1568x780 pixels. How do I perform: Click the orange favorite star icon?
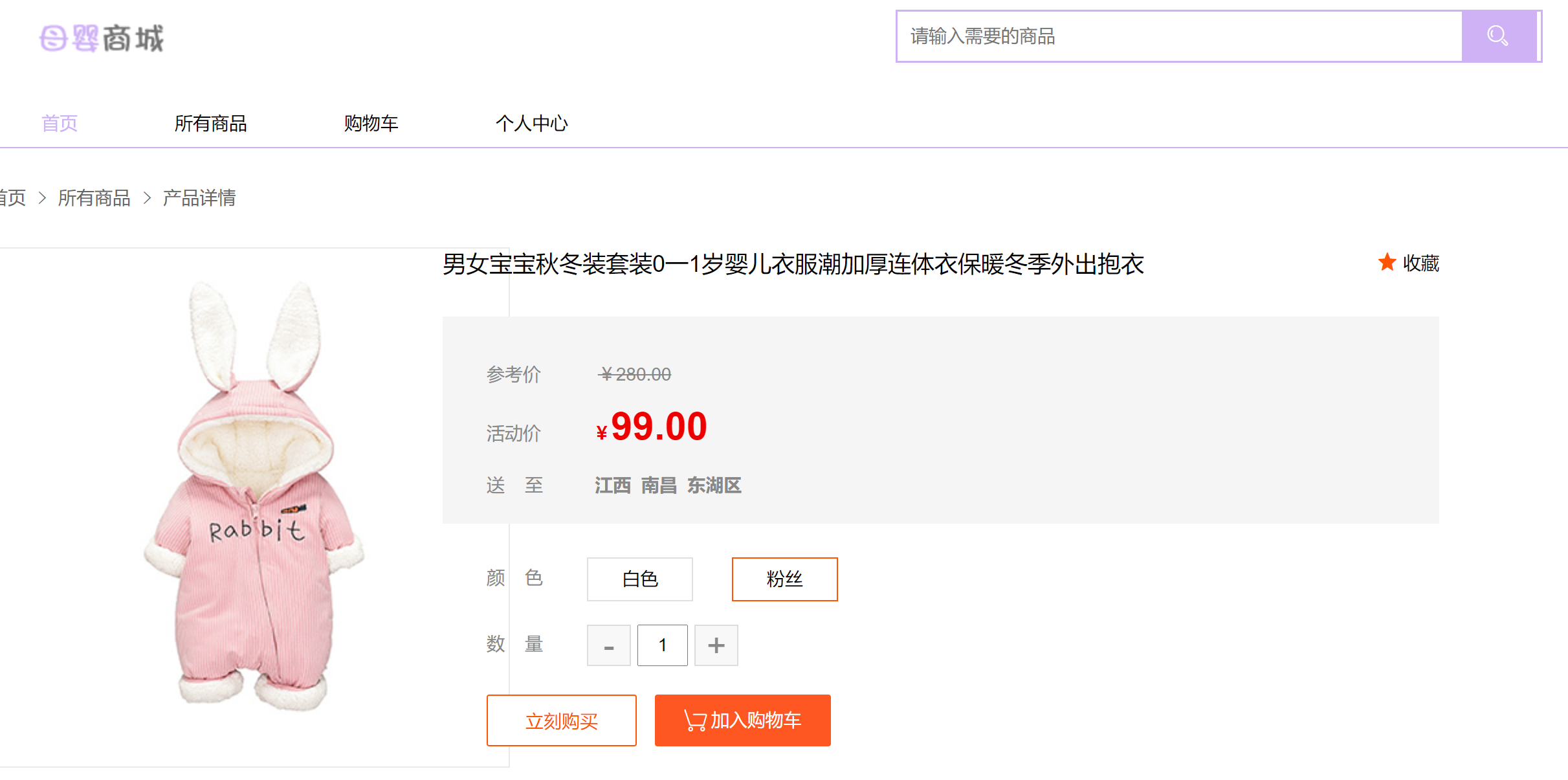1387,262
